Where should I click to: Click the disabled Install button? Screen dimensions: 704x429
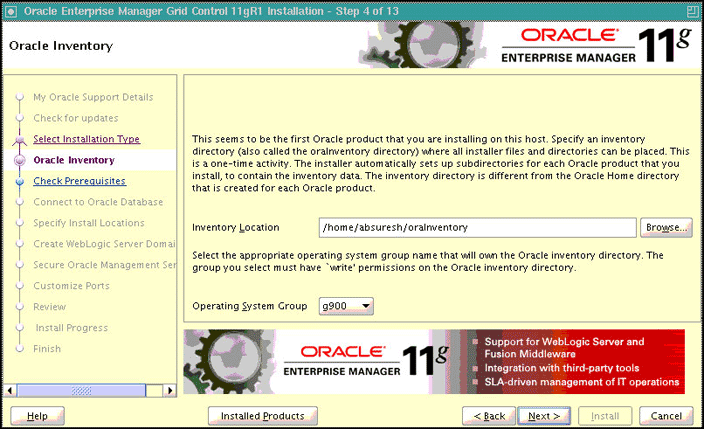tap(605, 416)
